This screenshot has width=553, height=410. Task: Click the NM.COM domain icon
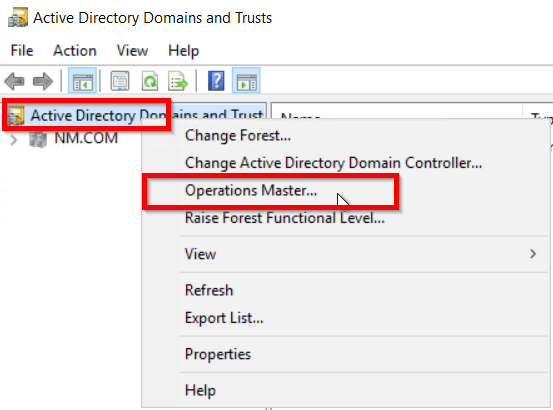point(38,139)
